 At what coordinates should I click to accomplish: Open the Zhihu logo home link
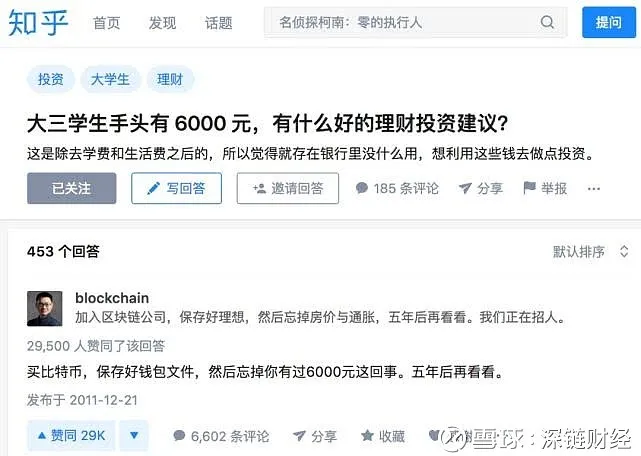coord(38,22)
